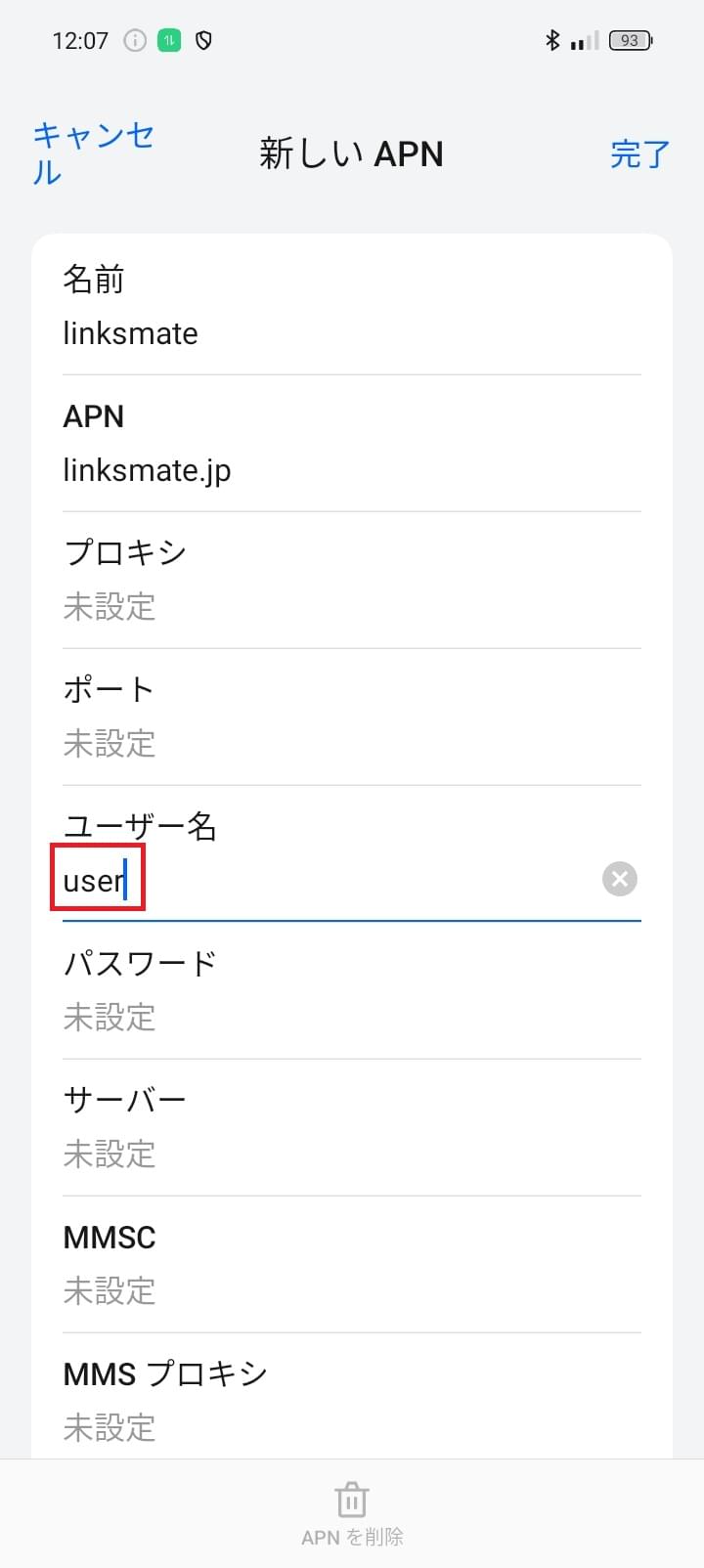704x1568 pixels.
Task: Tap キャンセル to discard the new APN
Action: pyautogui.click(x=91, y=152)
